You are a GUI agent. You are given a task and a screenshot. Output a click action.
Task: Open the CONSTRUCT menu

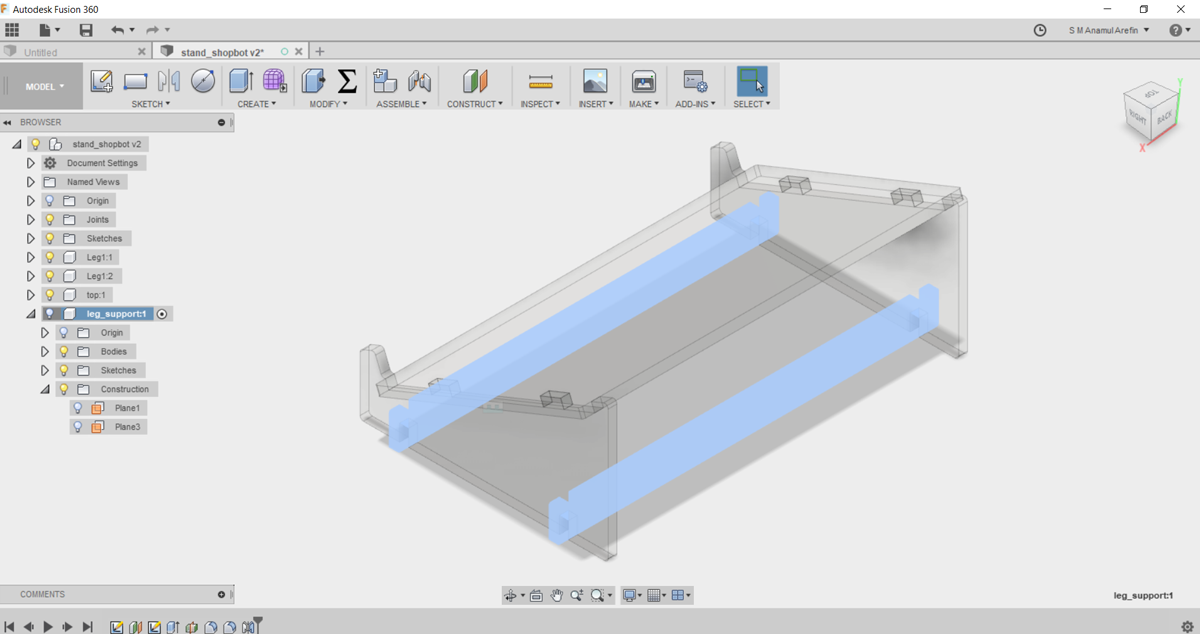(x=475, y=104)
